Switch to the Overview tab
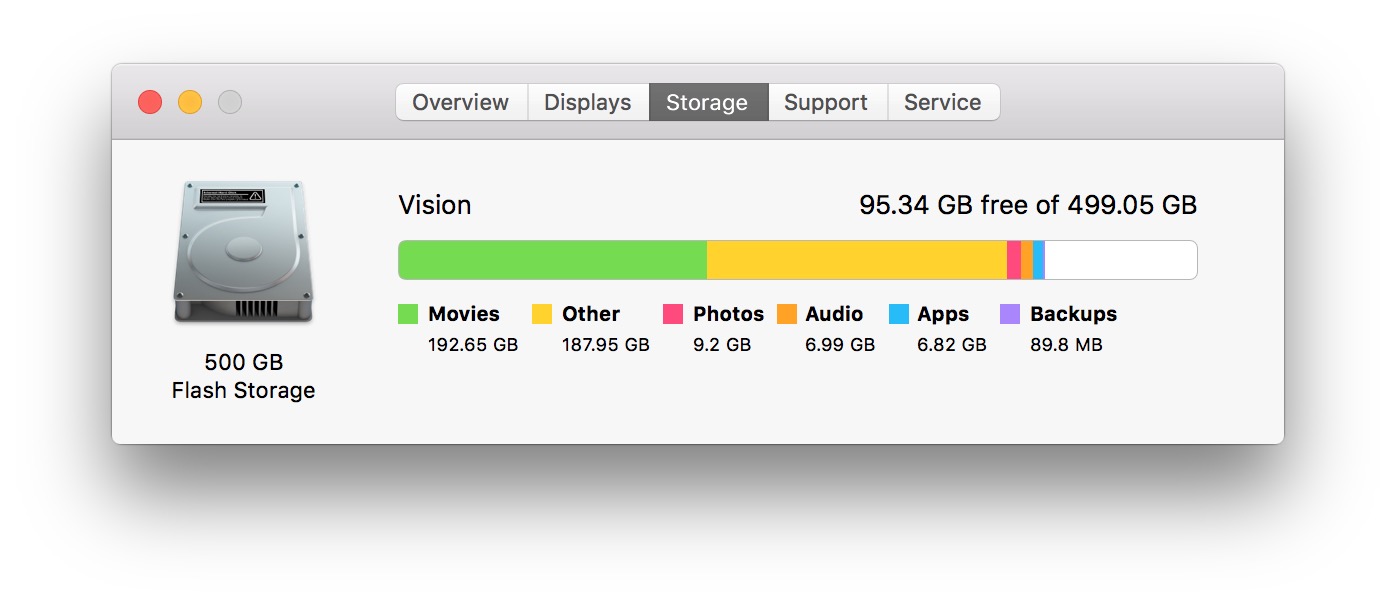 point(460,102)
